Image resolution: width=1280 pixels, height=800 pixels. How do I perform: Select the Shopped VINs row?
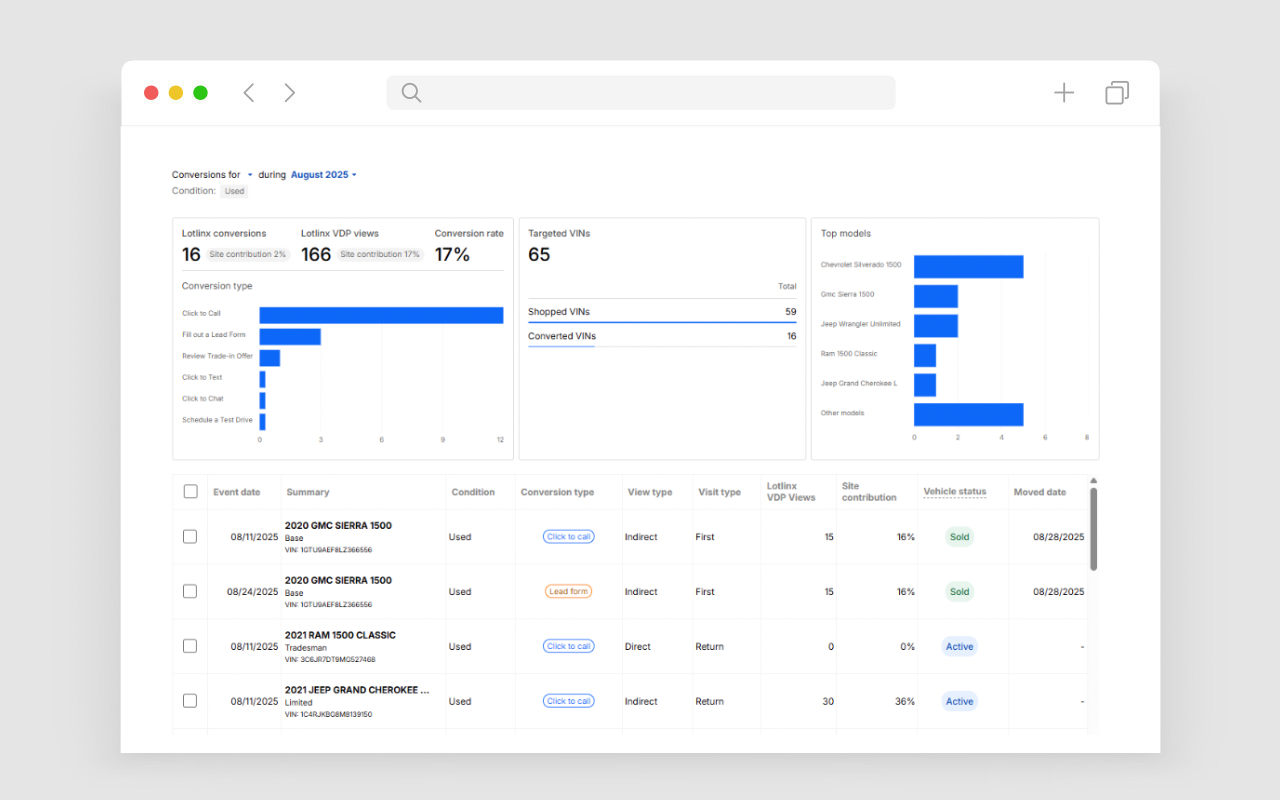(x=661, y=312)
